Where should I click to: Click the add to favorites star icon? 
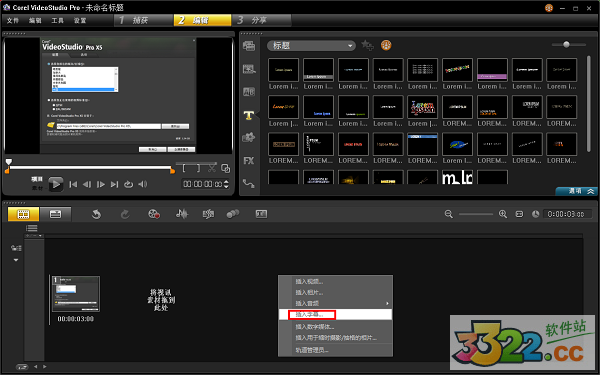pos(367,46)
